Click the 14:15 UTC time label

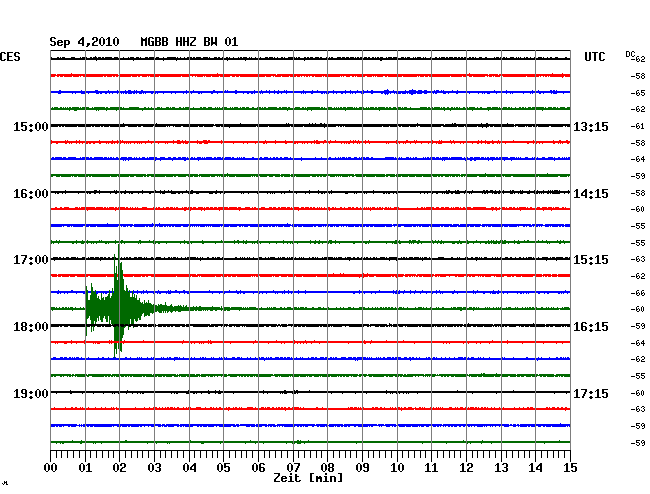click(591, 194)
